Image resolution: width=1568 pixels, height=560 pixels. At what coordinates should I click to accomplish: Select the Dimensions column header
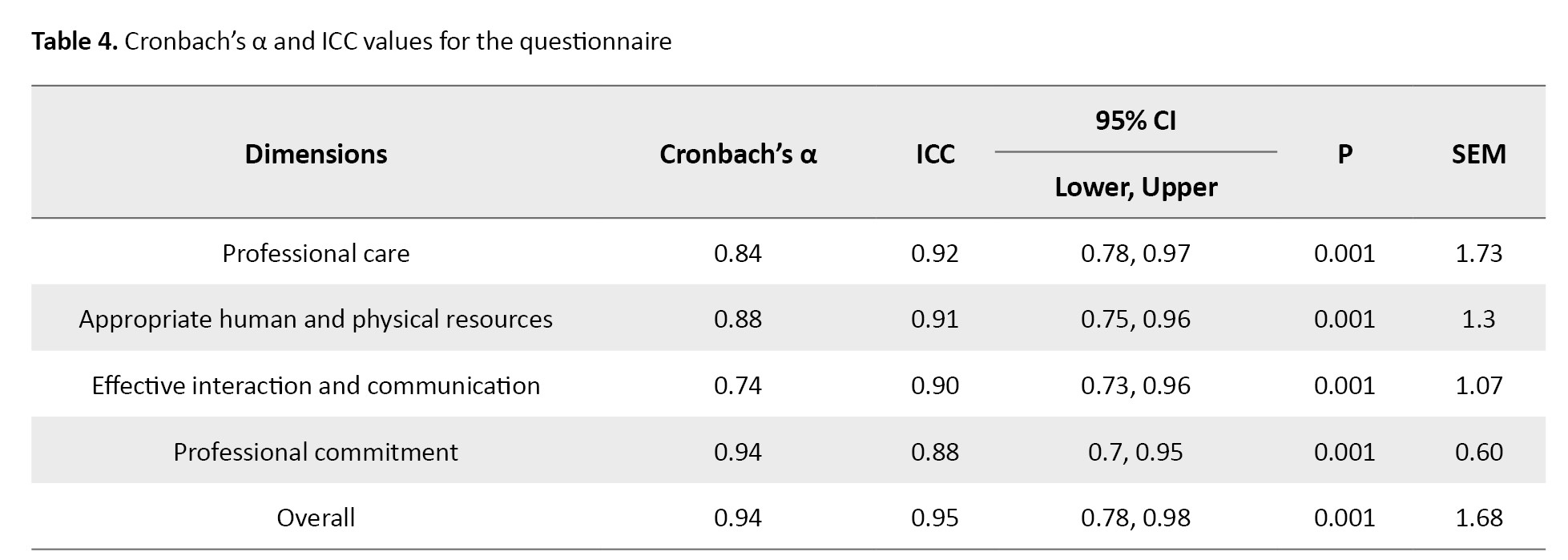pyautogui.click(x=316, y=154)
